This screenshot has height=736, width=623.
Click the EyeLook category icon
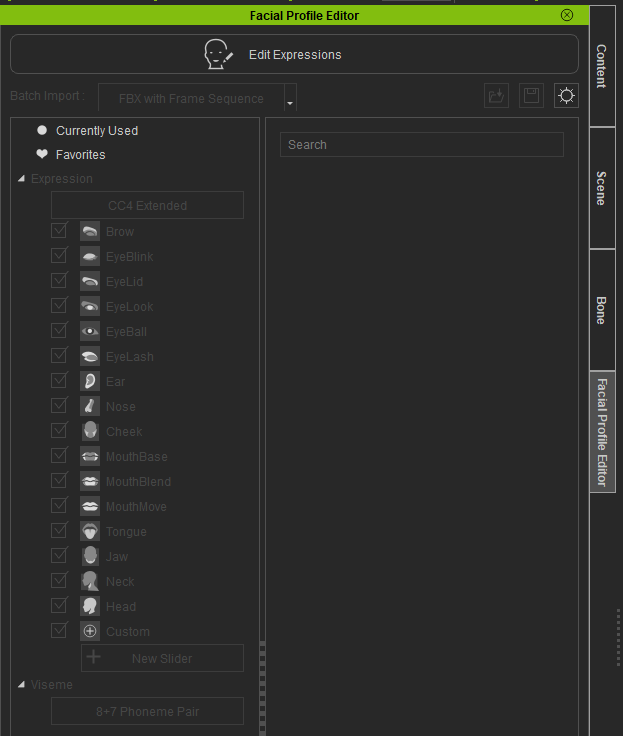pyautogui.click(x=90, y=307)
